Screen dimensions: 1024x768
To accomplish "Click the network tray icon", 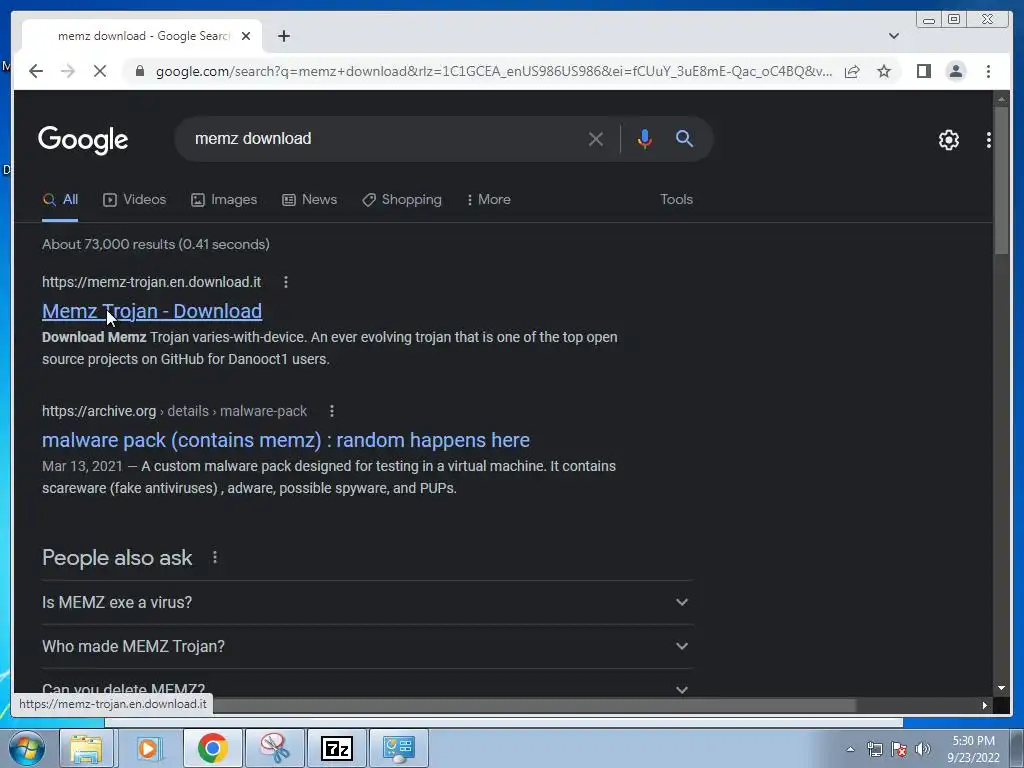I will [x=874, y=749].
